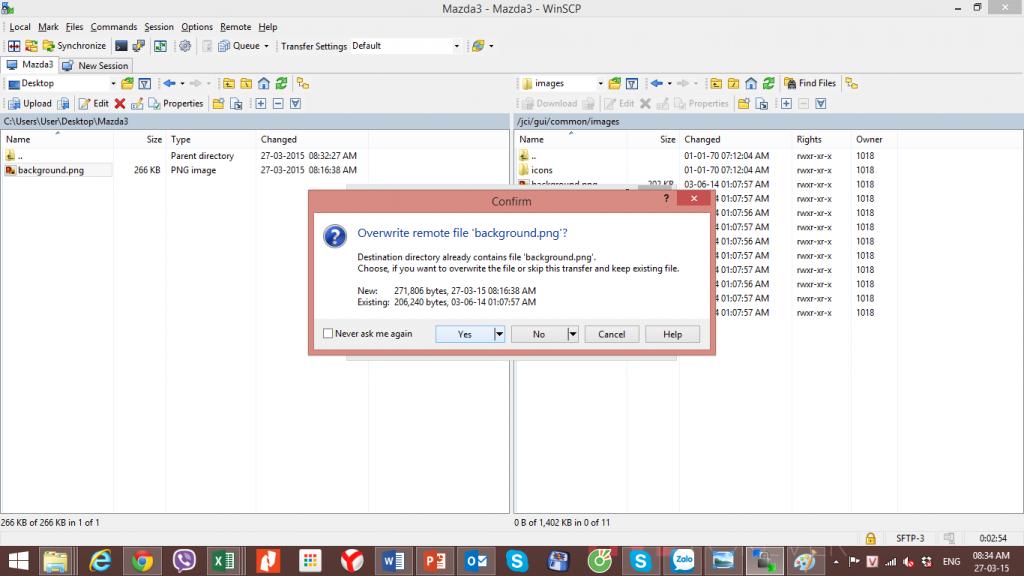Open in PuTTY icon
Screen dimensions: 1024x576
pos(138,46)
